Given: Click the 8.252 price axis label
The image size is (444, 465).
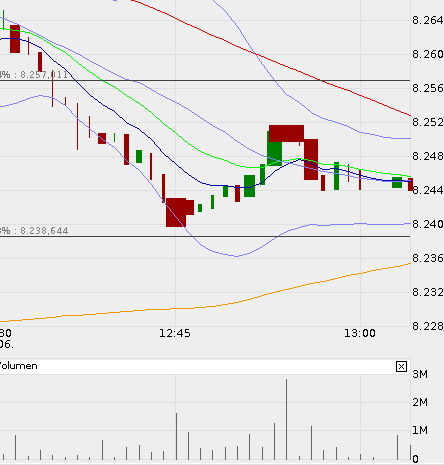Looking at the screenshot, I should (x=428, y=122).
